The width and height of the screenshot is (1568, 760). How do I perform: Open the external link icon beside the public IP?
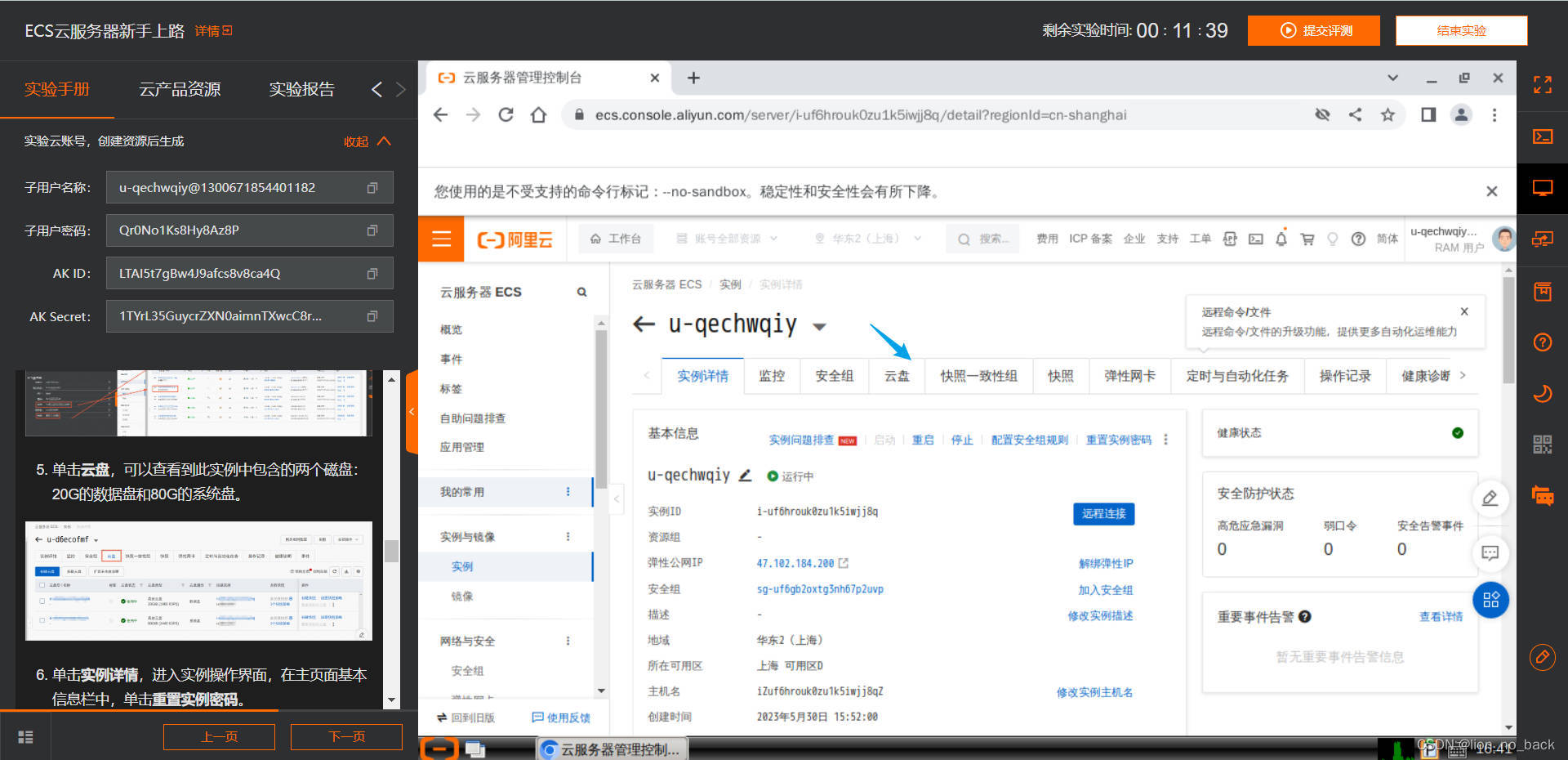click(x=844, y=563)
